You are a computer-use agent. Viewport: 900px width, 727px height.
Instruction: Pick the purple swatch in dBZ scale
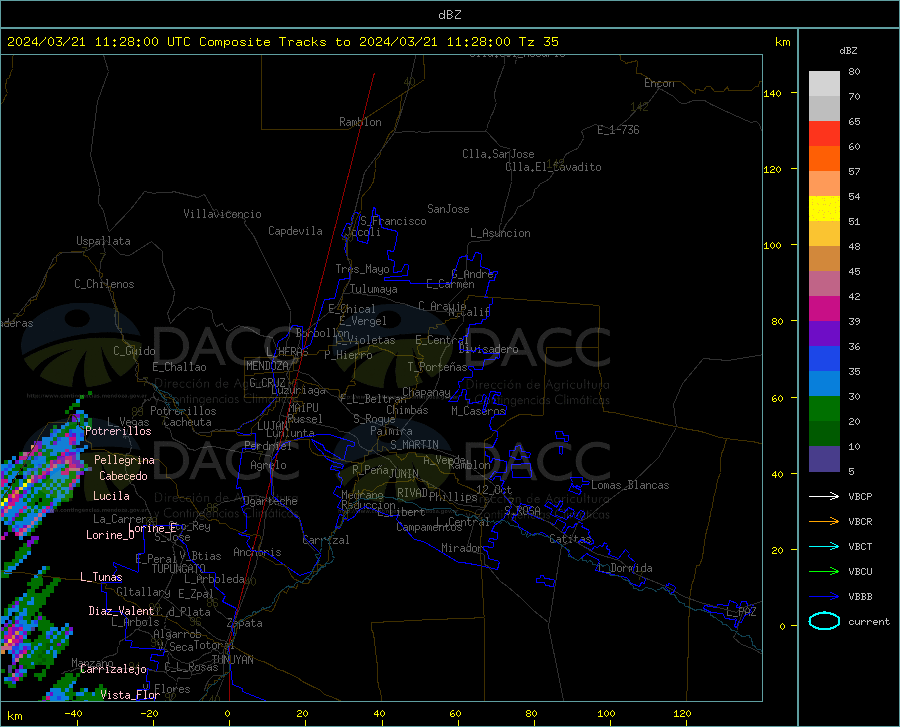pos(824,334)
